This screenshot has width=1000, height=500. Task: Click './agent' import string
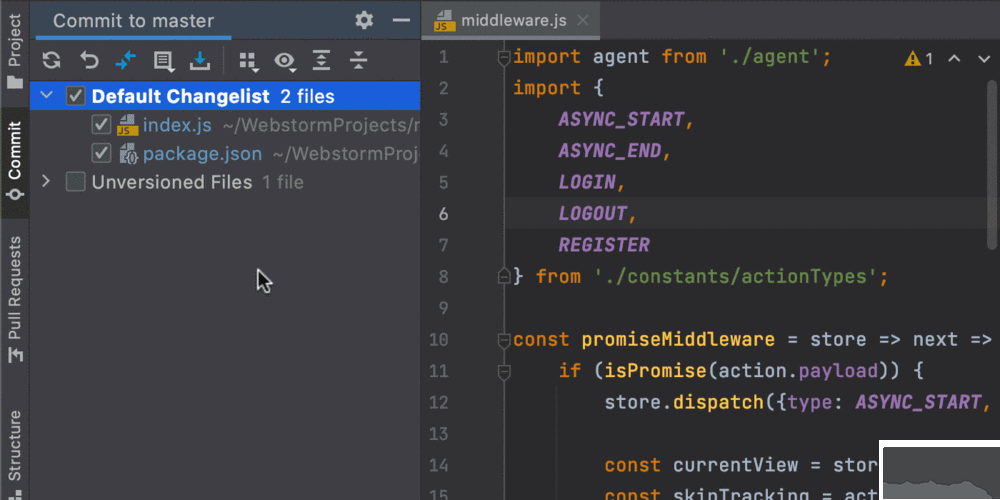pyautogui.click(x=770, y=58)
